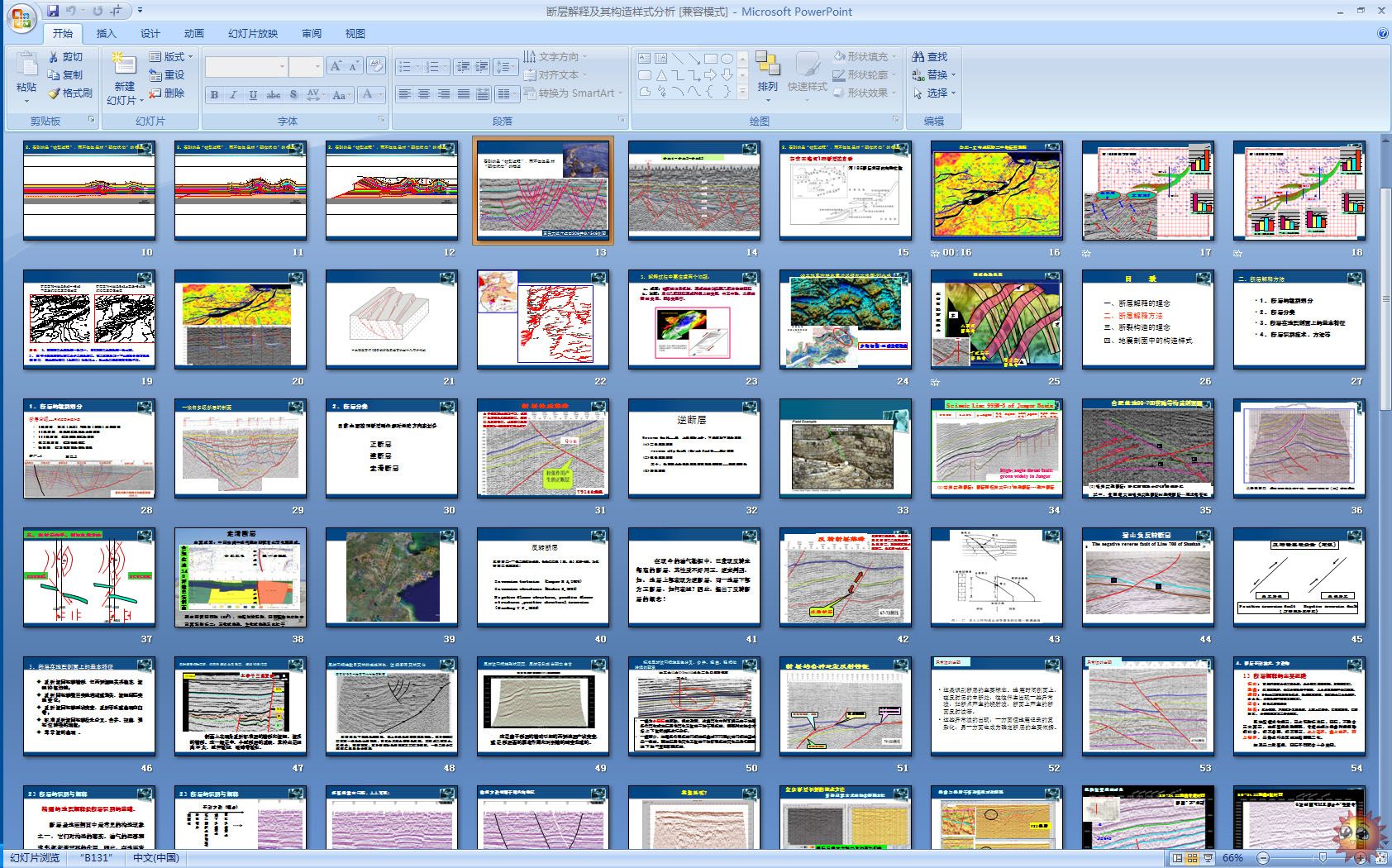Start Slide Show view from status bar

(1209, 858)
